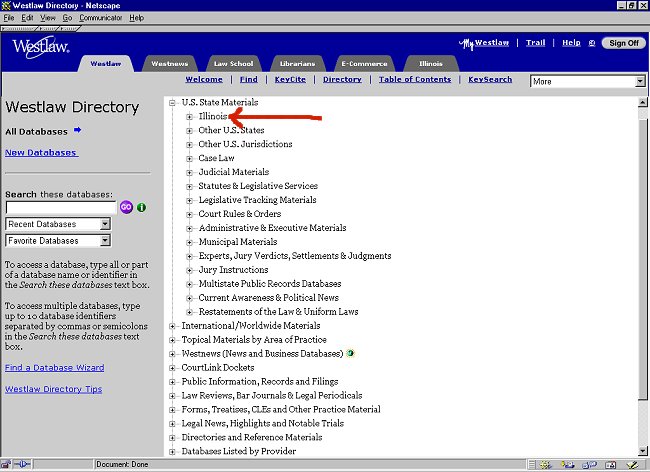
Task: Open the Directory link
Action: pos(342,80)
